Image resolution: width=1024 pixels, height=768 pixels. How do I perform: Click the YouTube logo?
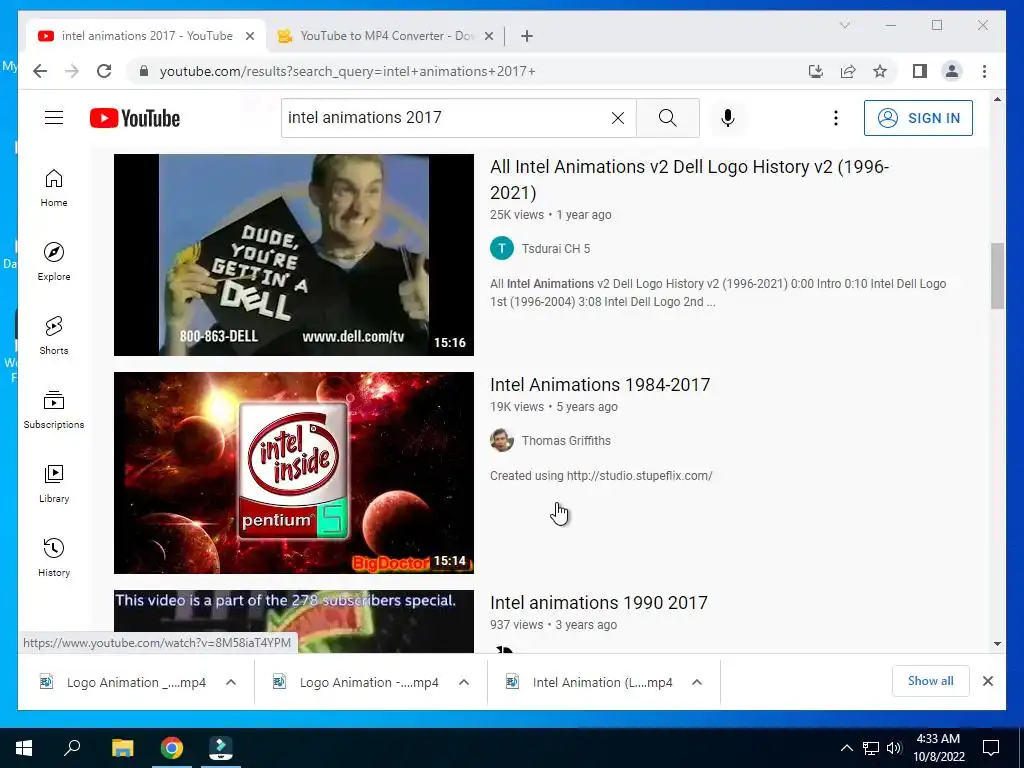point(135,118)
